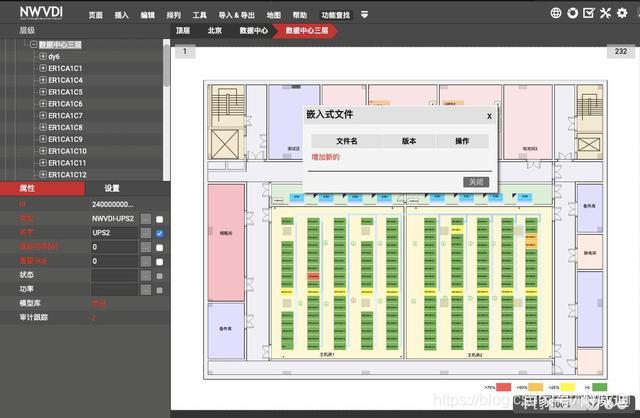Image resolution: width=640 pixels, height=418 pixels.
Task: Expand the ER1CA1C4 tree node
Action: pyautogui.click(x=42, y=80)
